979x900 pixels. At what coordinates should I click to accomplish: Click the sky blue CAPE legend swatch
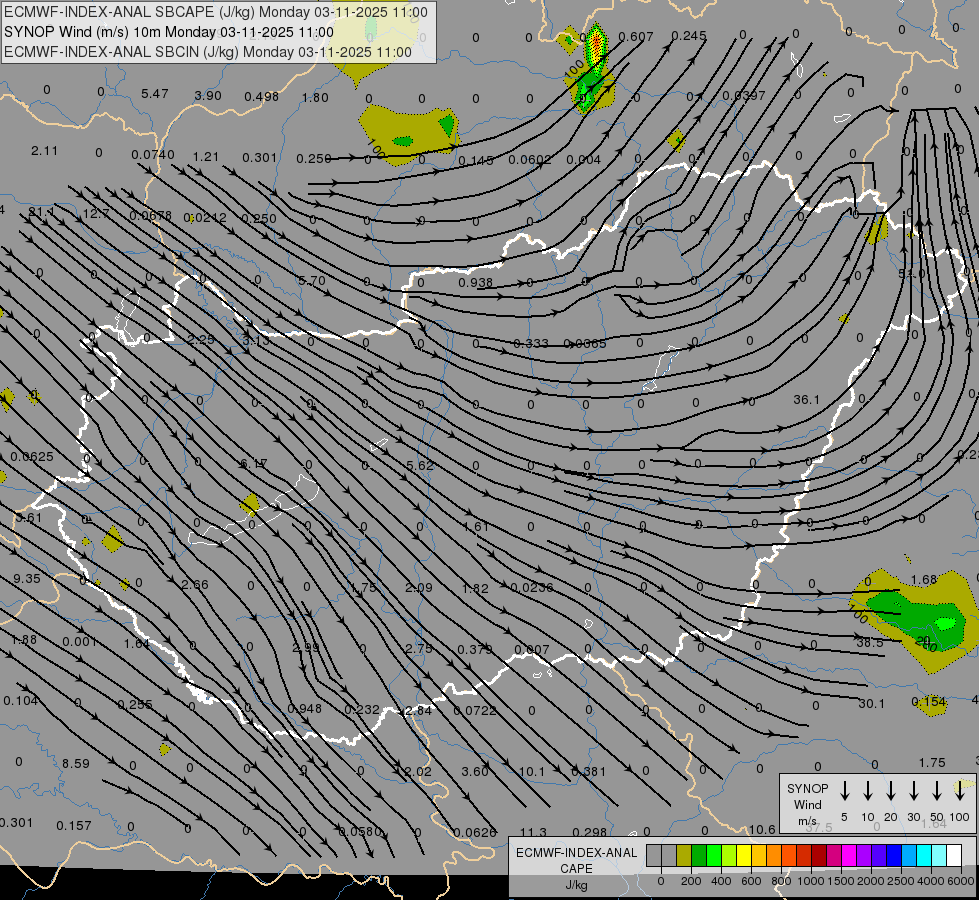[x=908, y=855]
